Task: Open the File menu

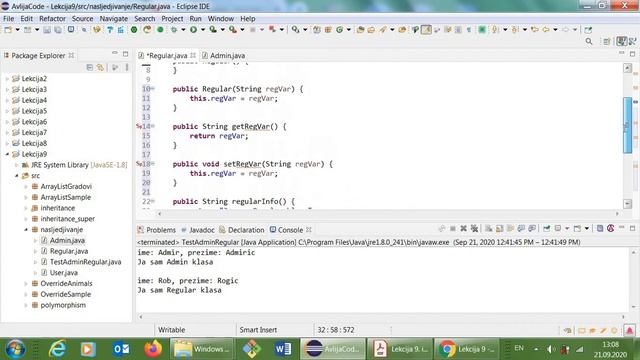Action: [8, 19]
